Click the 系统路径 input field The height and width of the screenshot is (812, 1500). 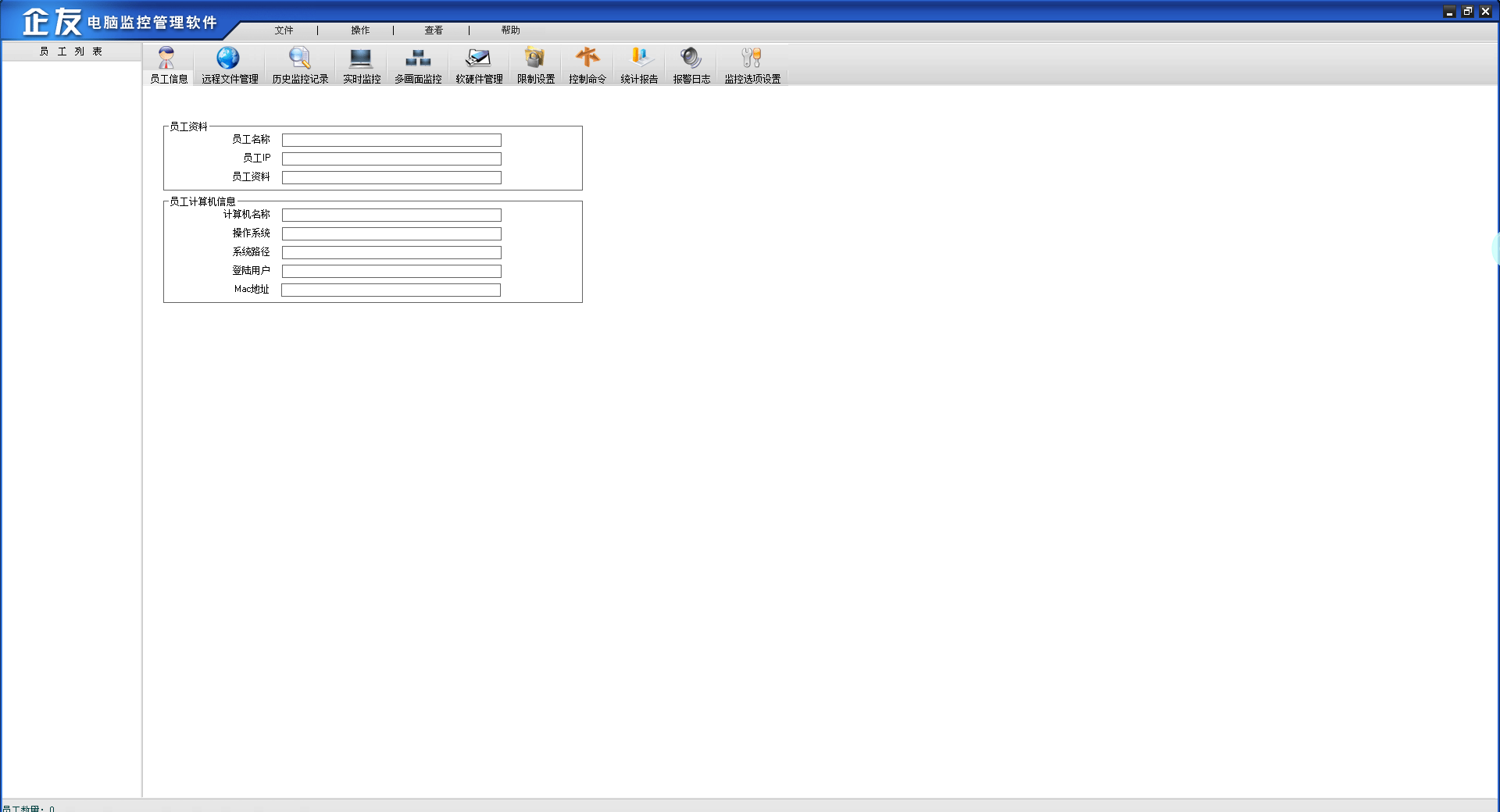[391, 252]
